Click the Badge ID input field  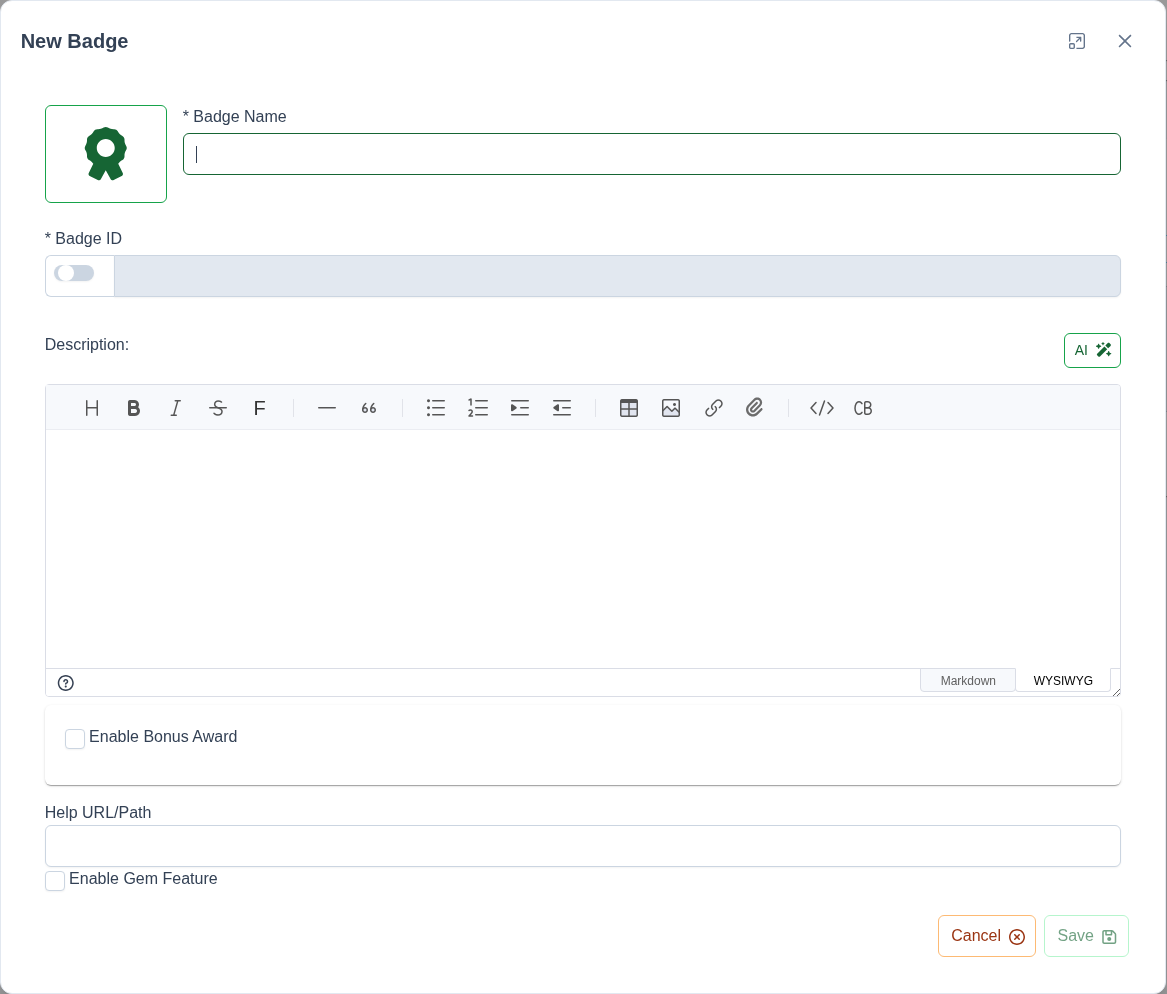pyautogui.click(x=617, y=276)
